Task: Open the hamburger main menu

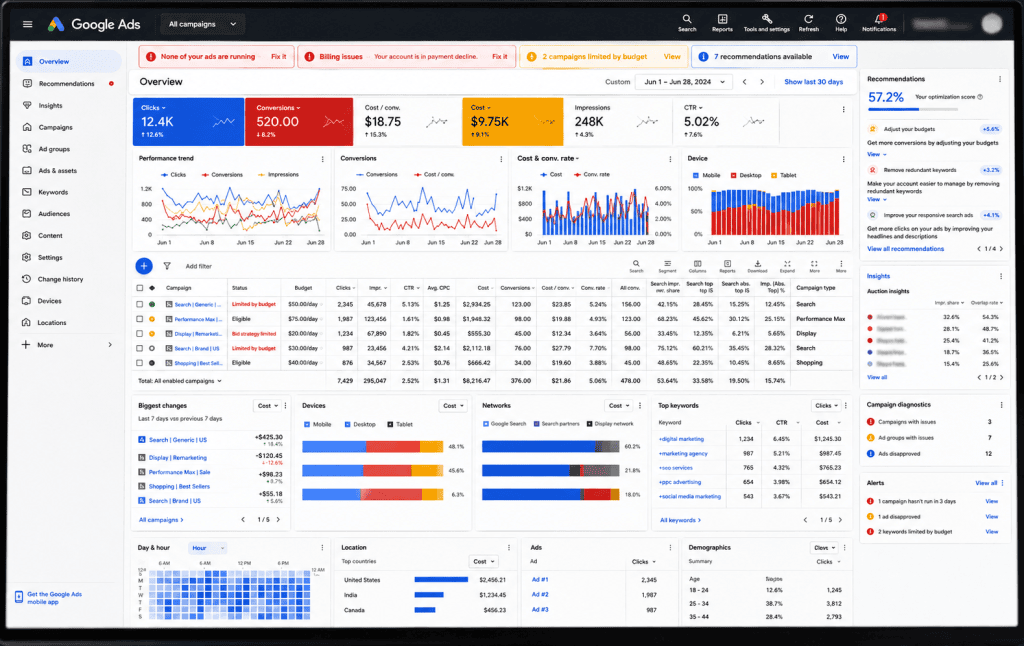Action: (27, 24)
